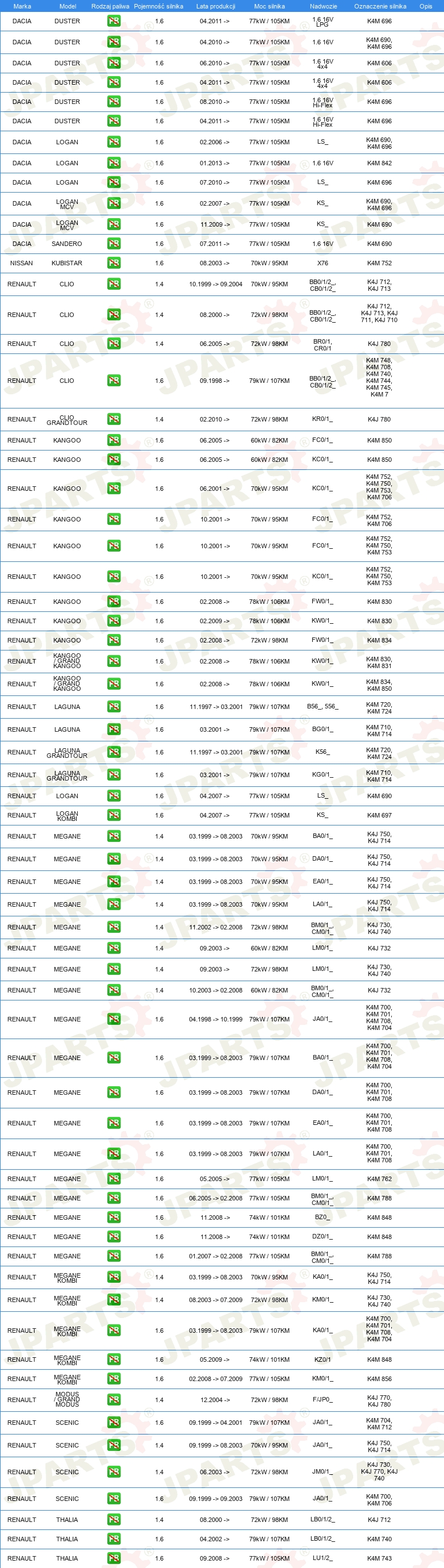Select the engine code K4M 856
The width and height of the screenshot is (444, 1568).
[379, 1379]
